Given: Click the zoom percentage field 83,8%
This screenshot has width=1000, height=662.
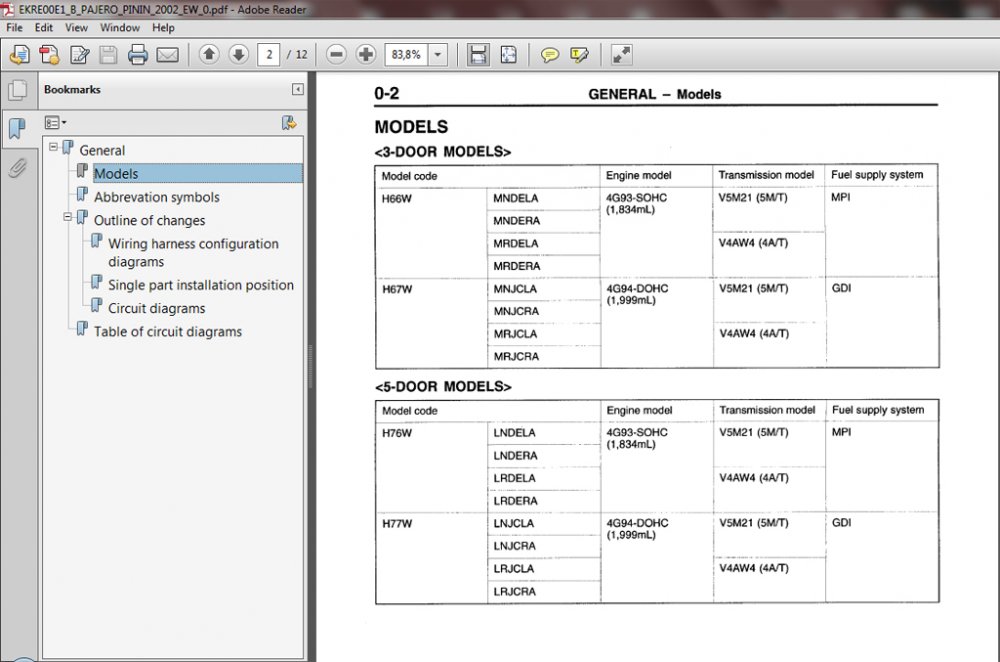Looking at the screenshot, I should click(406, 55).
